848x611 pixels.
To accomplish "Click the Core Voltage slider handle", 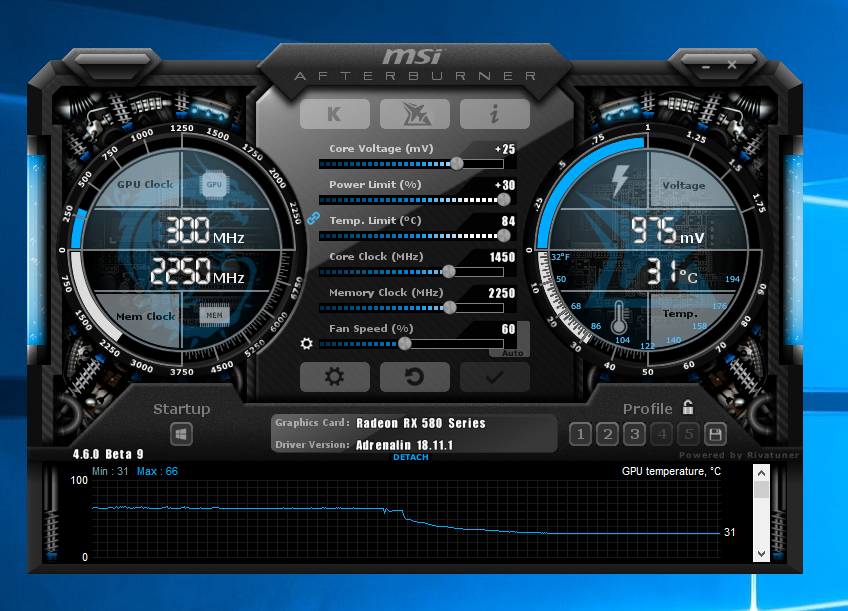I will coord(457,163).
